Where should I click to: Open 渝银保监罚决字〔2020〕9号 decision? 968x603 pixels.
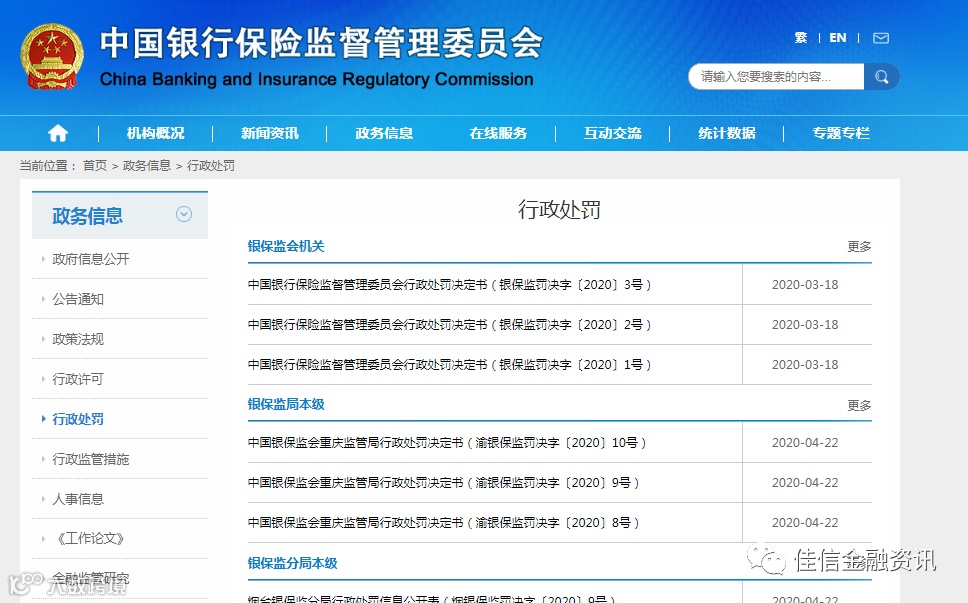444,483
